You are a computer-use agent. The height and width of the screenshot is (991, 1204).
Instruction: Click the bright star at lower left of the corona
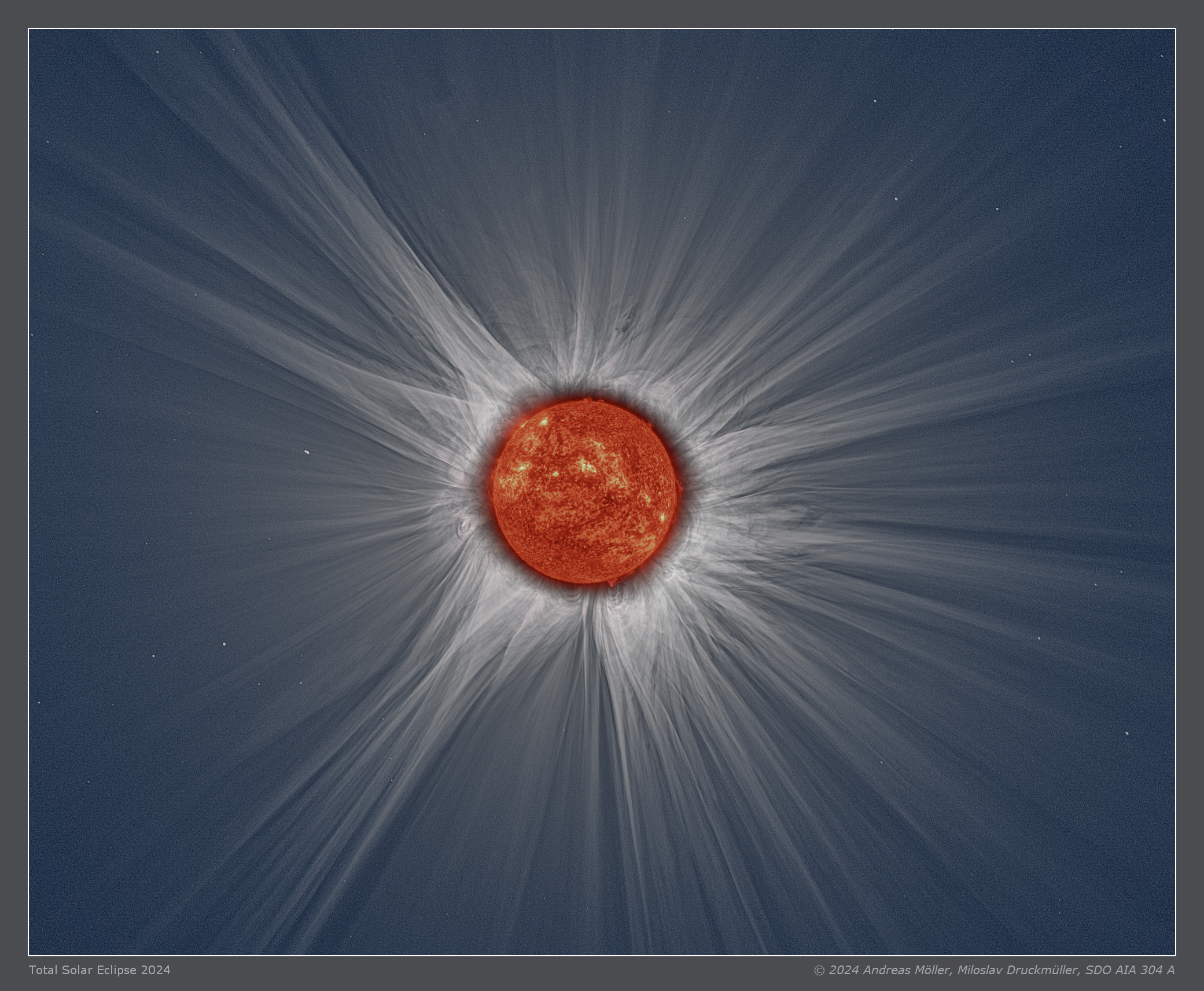click(x=224, y=644)
